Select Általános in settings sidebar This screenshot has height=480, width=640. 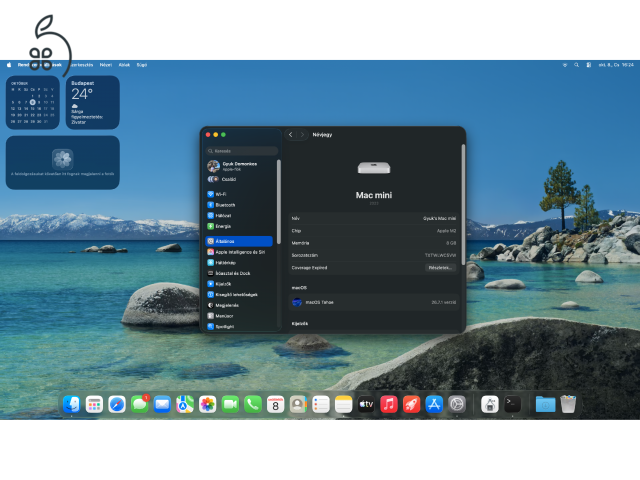tap(239, 241)
